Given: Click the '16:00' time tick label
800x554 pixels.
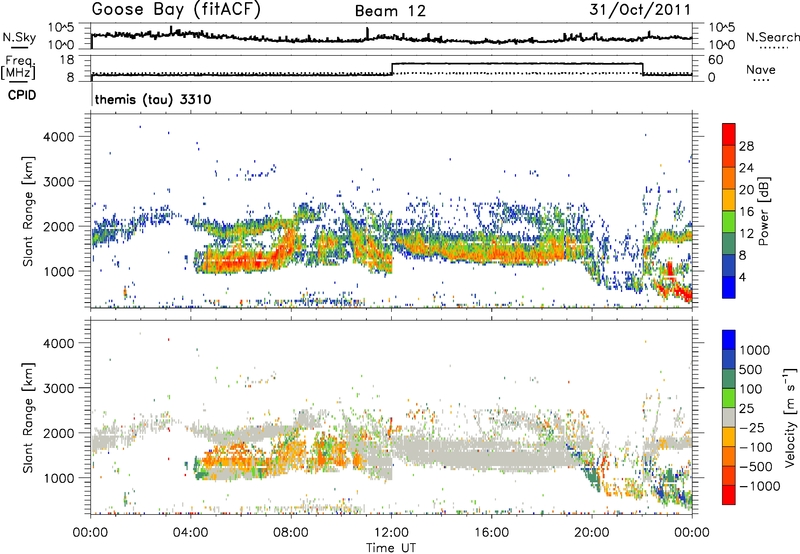Looking at the screenshot, I should tap(491, 533).
